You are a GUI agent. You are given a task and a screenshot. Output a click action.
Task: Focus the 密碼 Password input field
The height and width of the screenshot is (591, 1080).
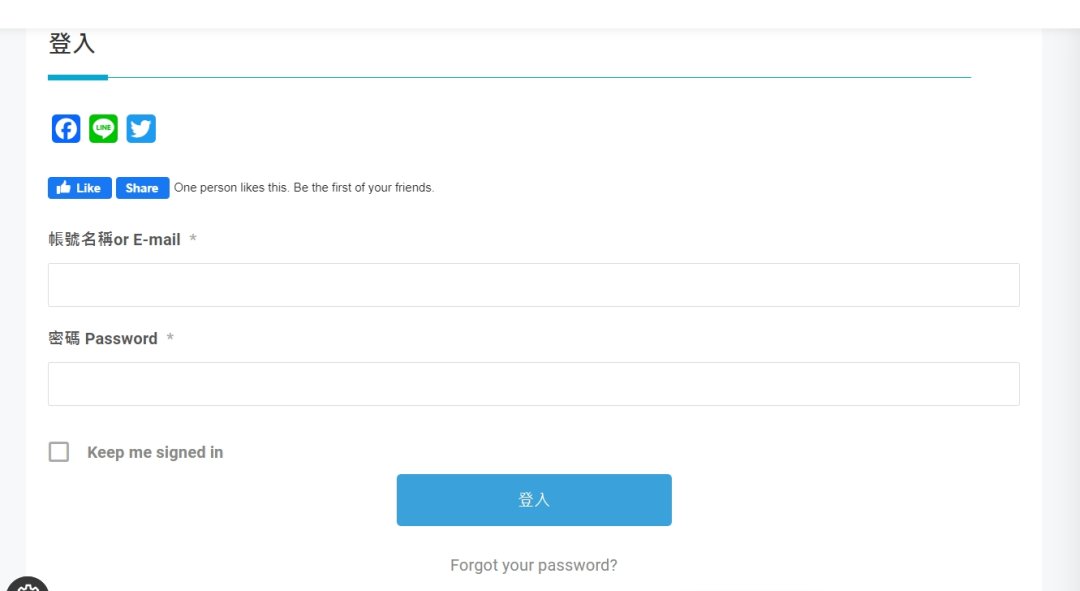click(x=534, y=384)
